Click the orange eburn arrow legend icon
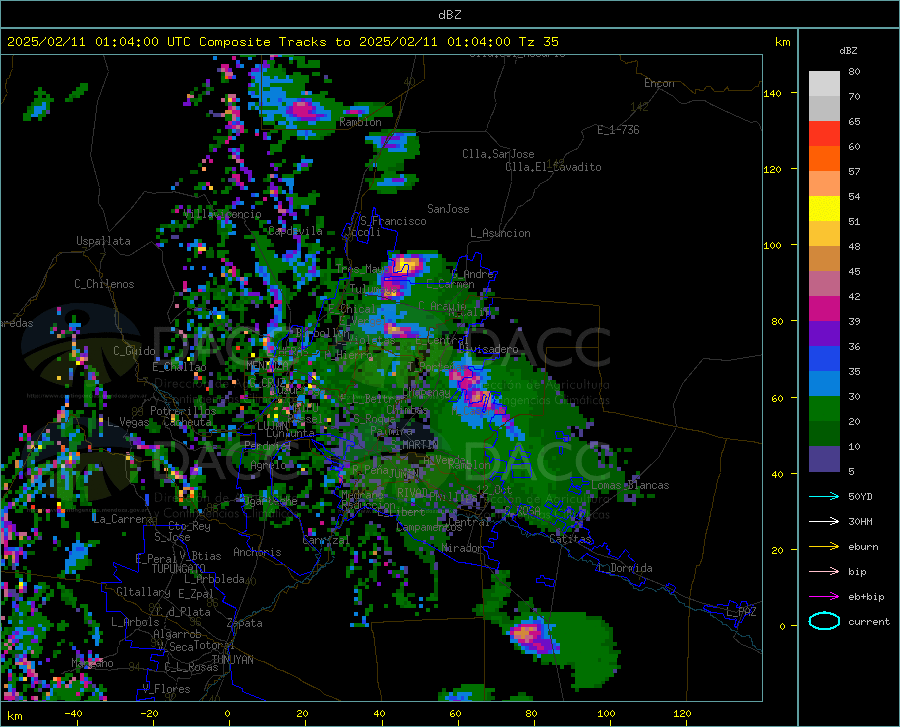The image size is (900, 727). coord(824,547)
